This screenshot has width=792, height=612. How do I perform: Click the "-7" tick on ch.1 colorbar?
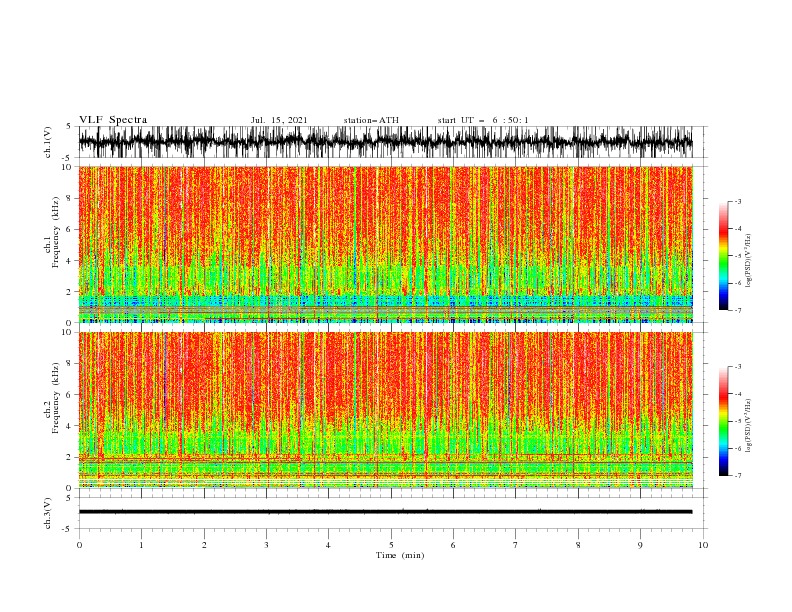737,310
